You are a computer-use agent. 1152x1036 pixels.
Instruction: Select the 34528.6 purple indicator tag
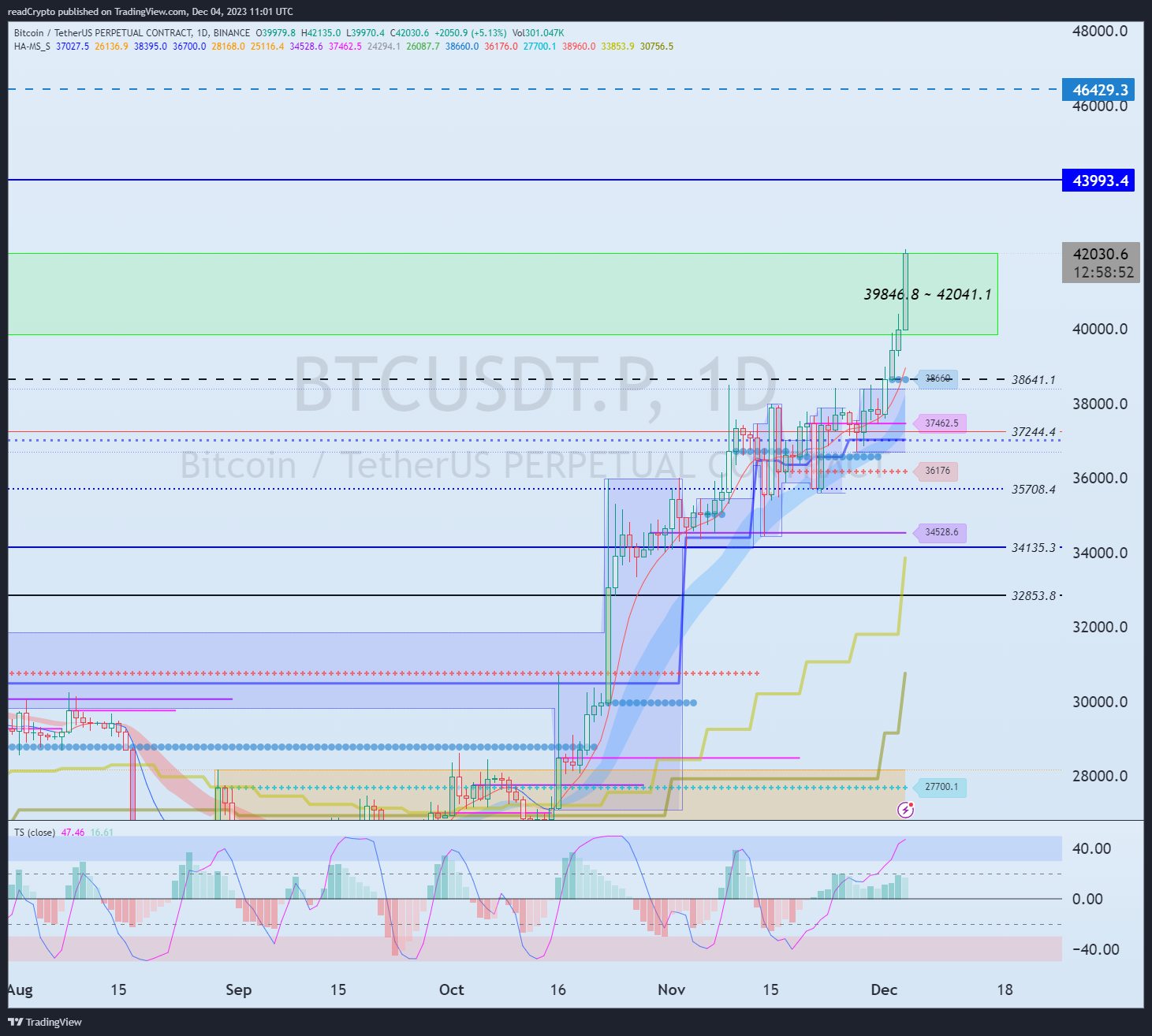pos(941,533)
